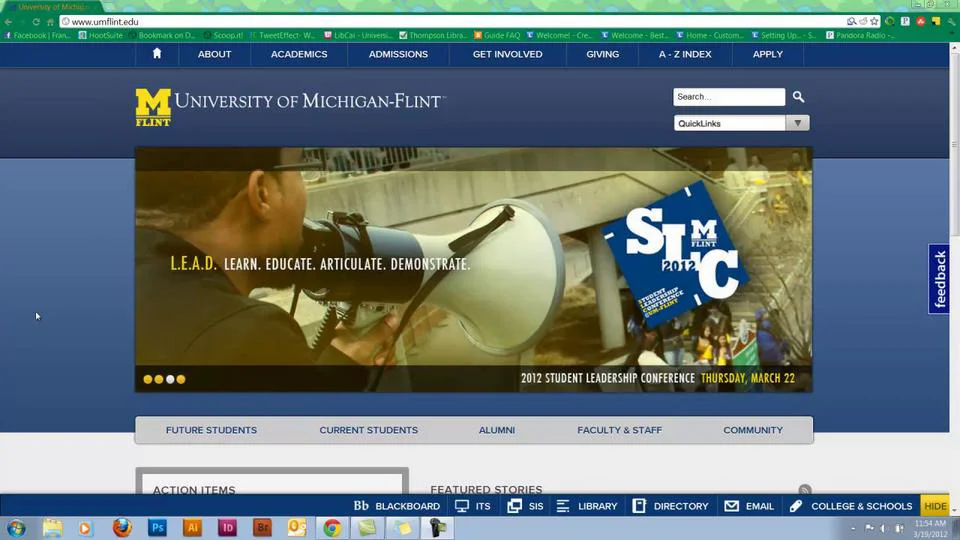Switch to FUTURE STUDENTS tab

(211, 430)
